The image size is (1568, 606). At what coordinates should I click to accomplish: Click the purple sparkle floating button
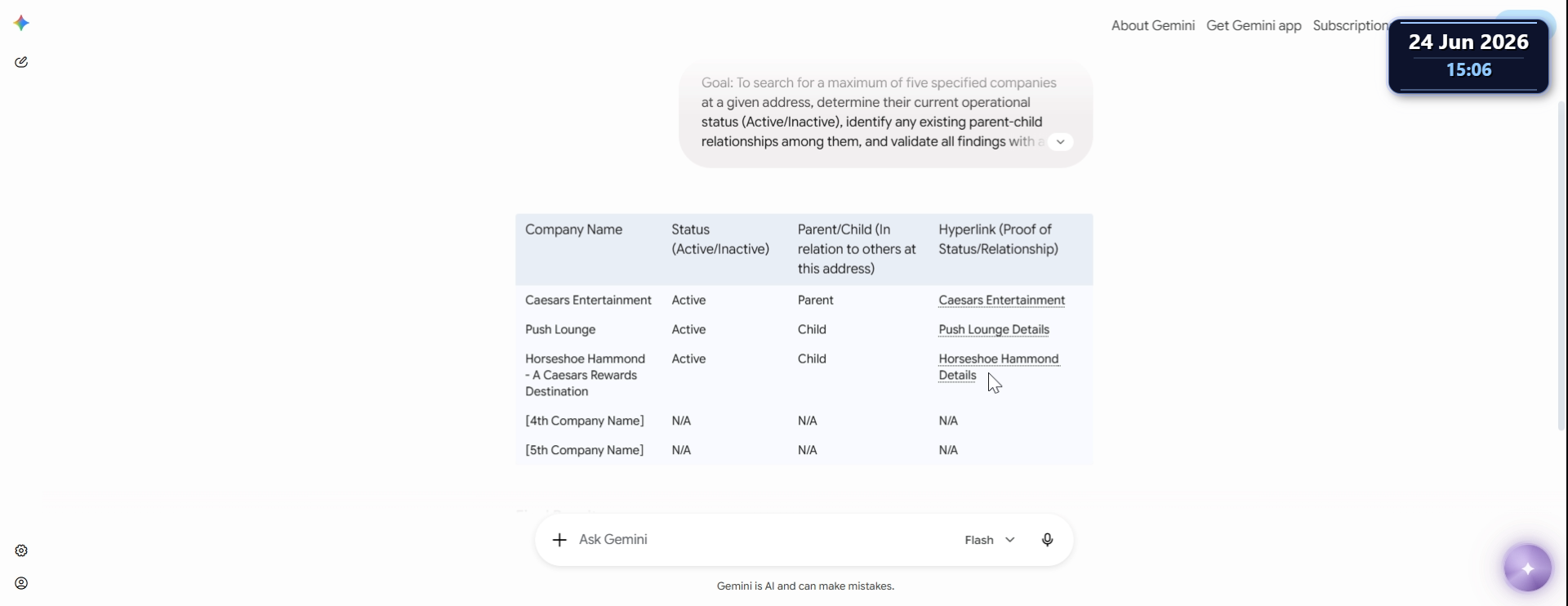[1527, 568]
